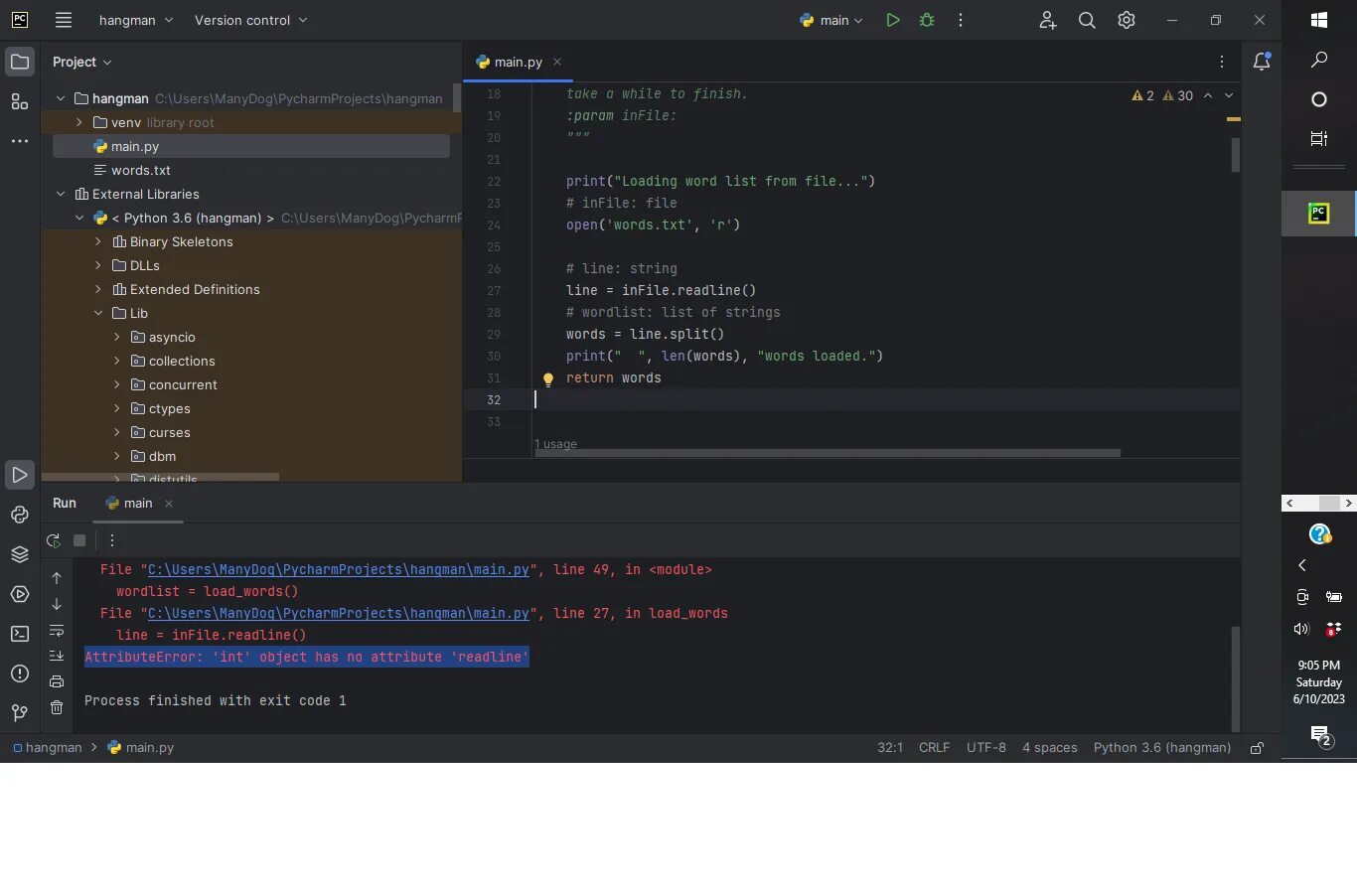The height and width of the screenshot is (896, 1357).
Task: Go down the stack trace arrow
Action: (57, 604)
